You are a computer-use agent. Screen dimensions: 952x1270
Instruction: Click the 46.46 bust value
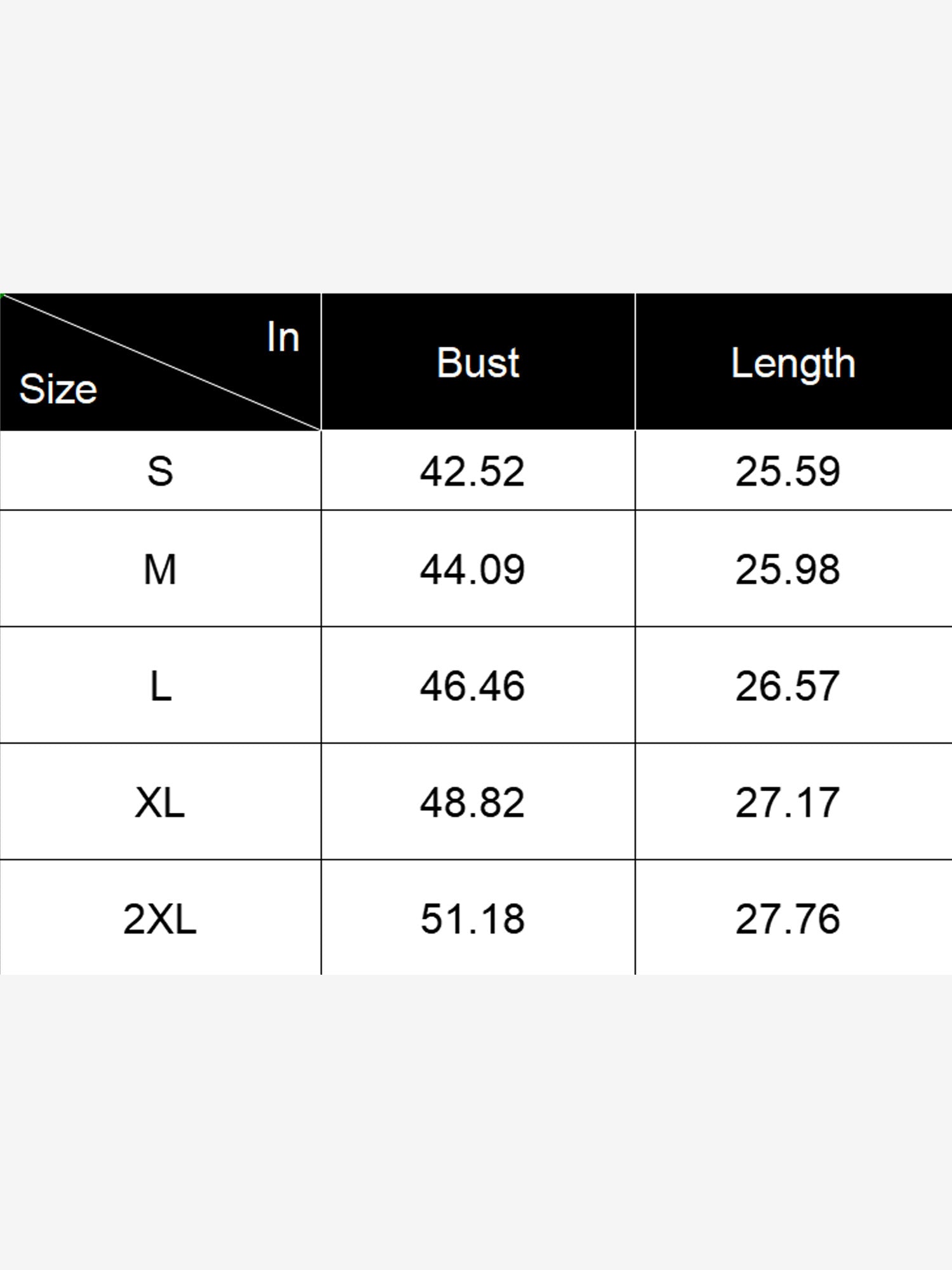coord(472,686)
